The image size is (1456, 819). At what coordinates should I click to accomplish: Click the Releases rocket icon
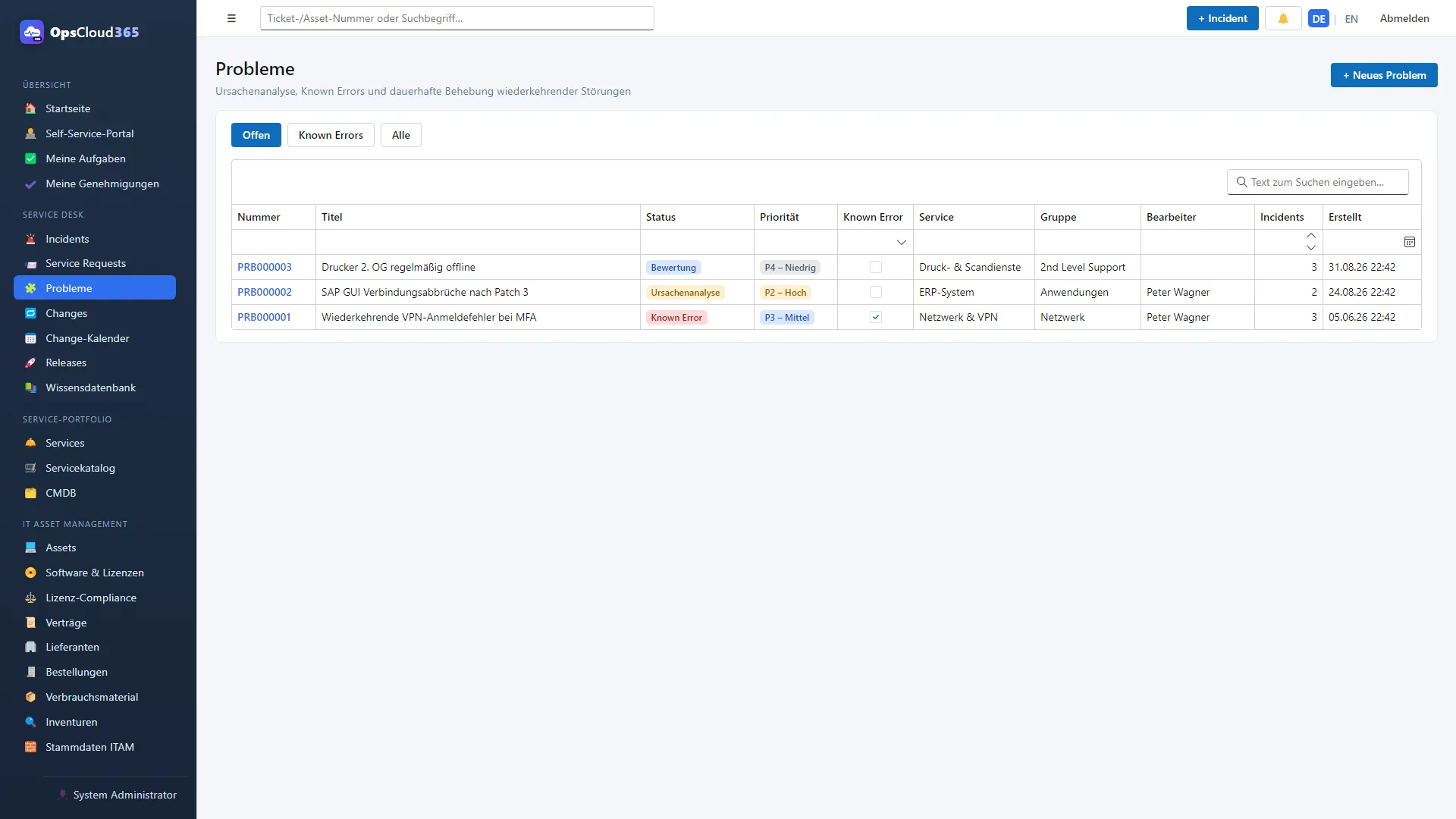[30, 362]
